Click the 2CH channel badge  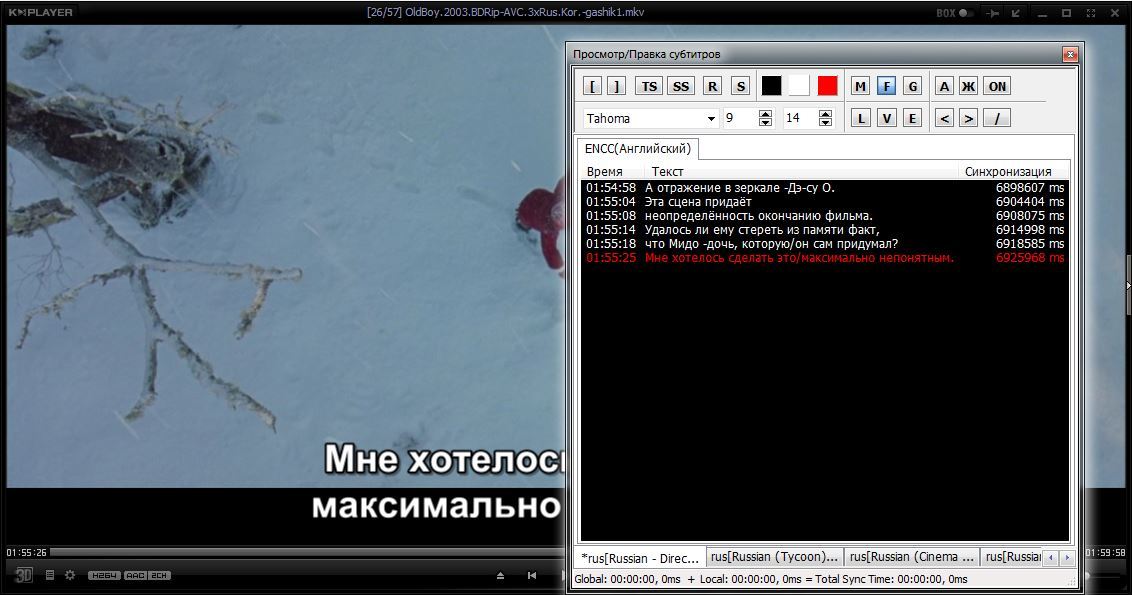(159, 576)
